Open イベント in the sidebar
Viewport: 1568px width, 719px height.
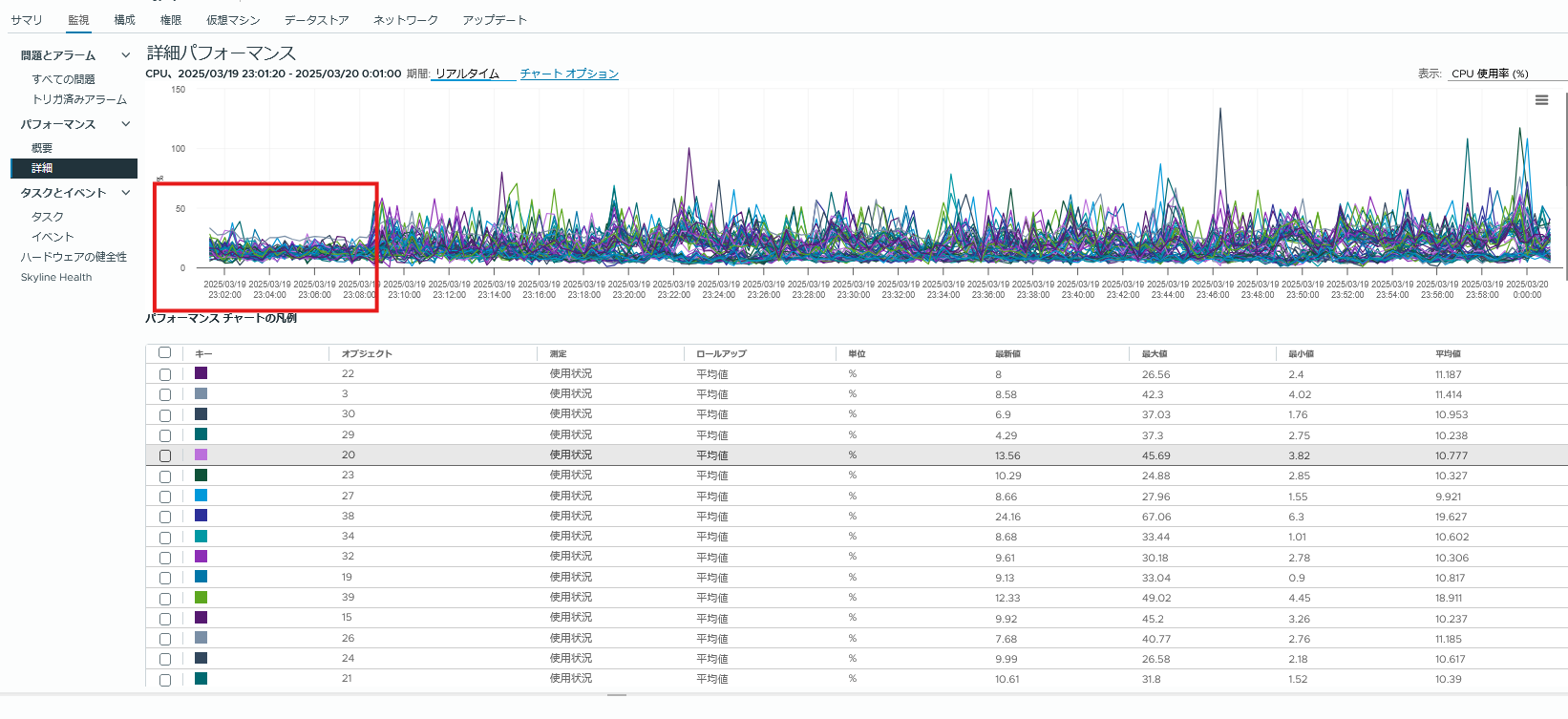[x=53, y=237]
